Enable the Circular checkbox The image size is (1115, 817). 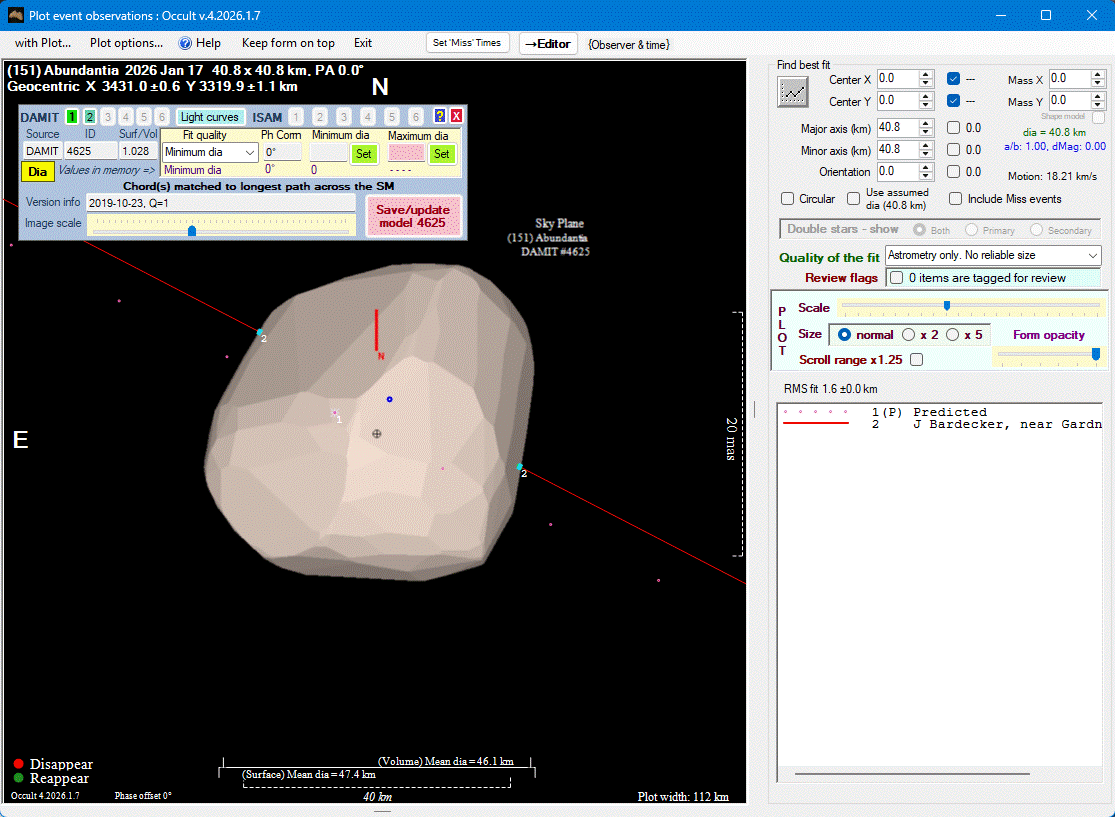pos(788,199)
